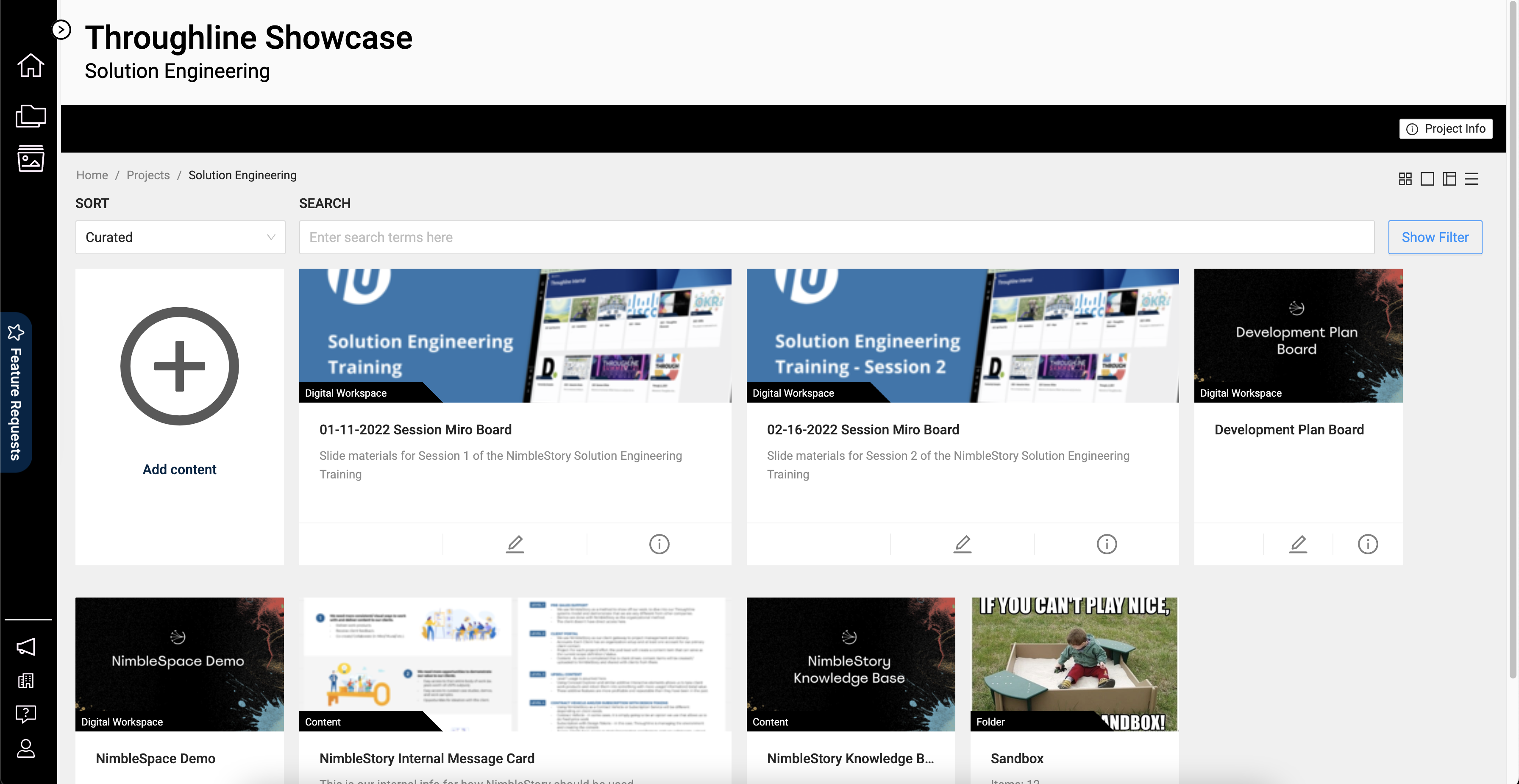Open the Curated sort dropdown

[180, 237]
